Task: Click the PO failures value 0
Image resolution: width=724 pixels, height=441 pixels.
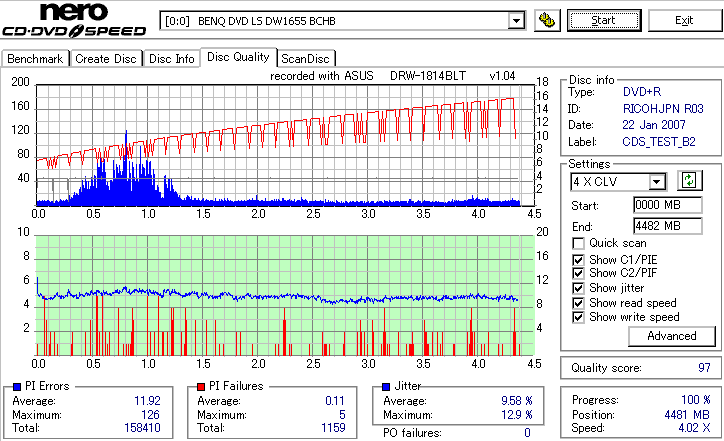Action: click(527, 433)
